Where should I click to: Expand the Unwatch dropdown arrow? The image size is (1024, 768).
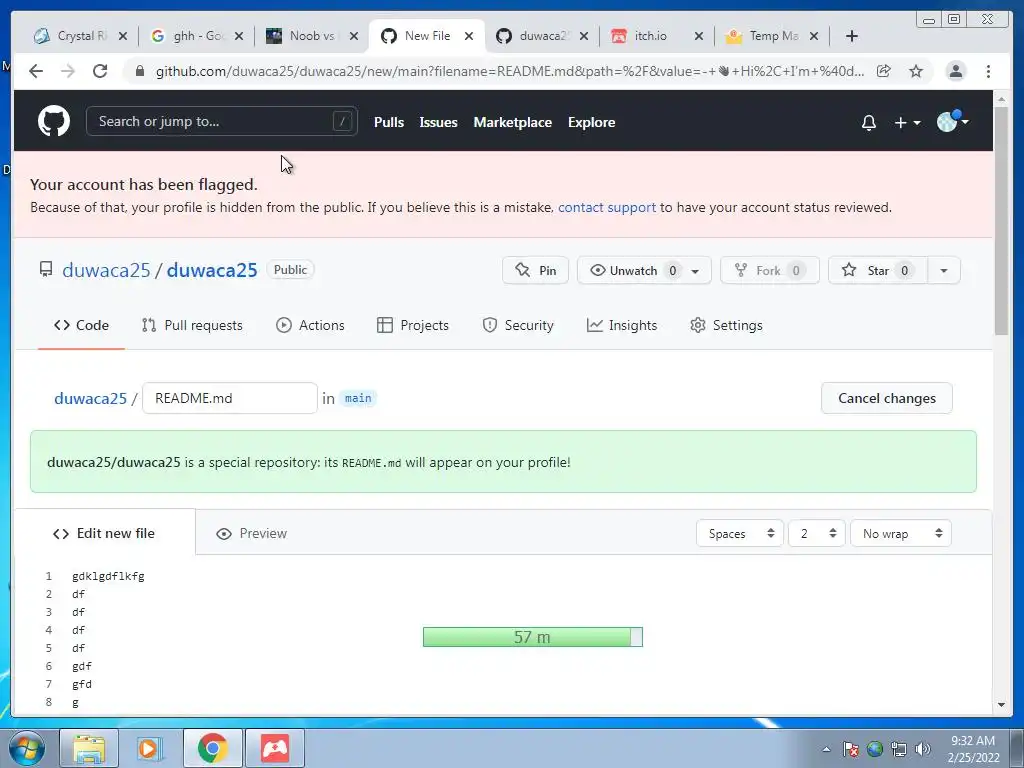point(696,270)
